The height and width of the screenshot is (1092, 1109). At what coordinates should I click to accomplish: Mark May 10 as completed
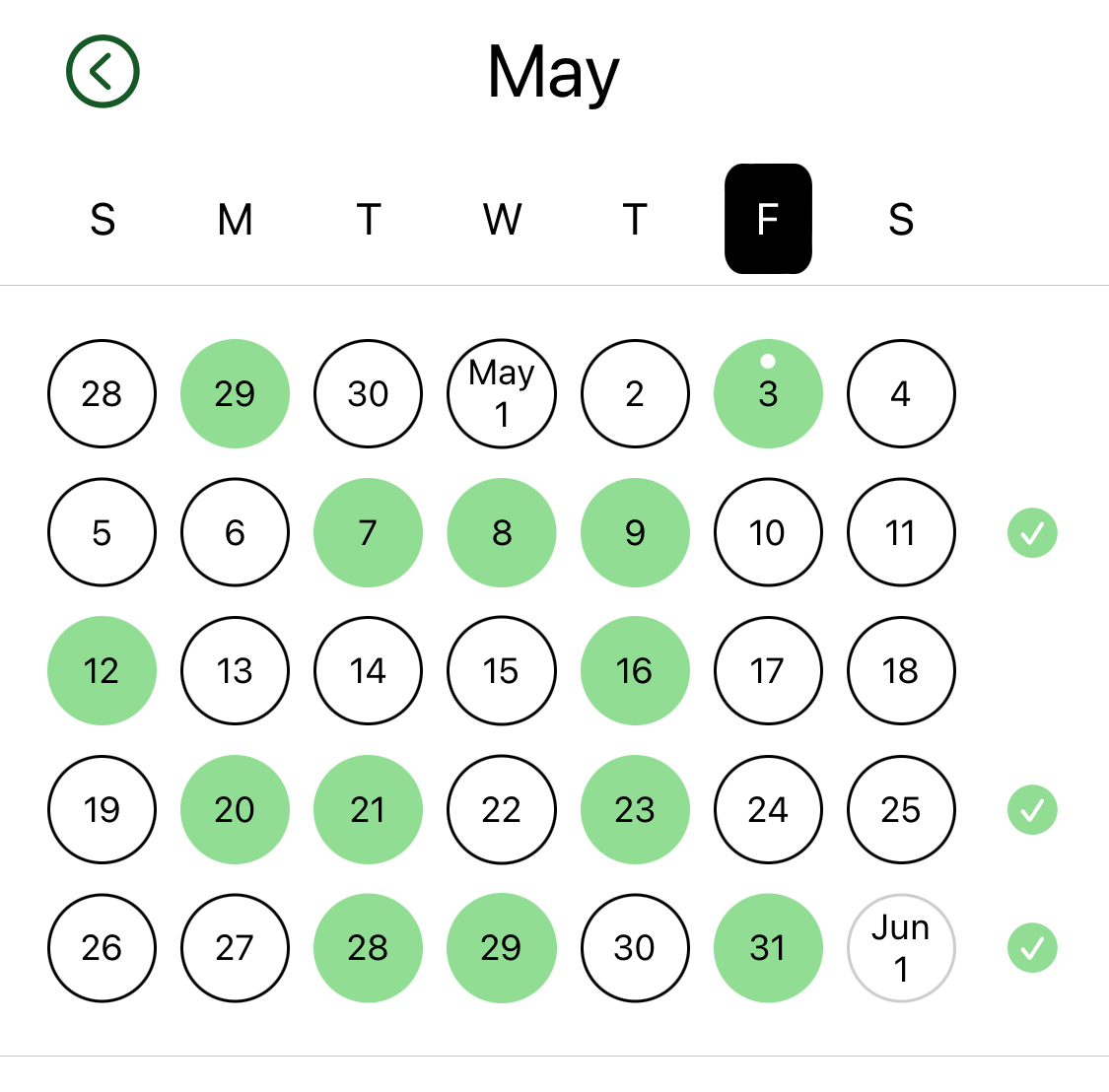[x=768, y=533]
